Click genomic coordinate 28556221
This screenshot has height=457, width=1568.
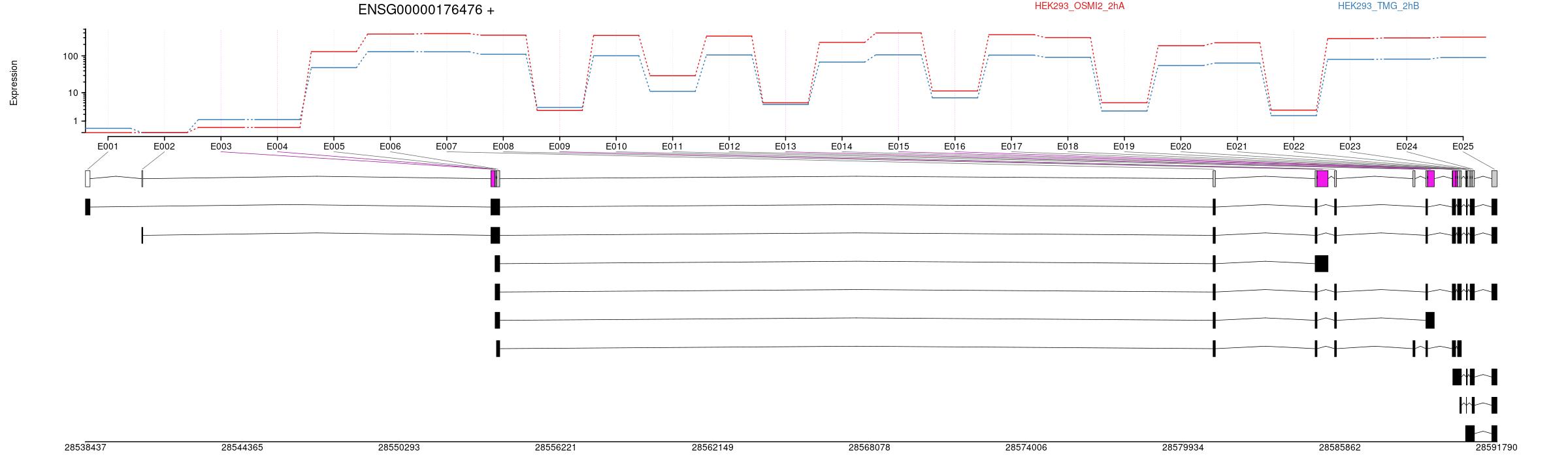(x=556, y=448)
